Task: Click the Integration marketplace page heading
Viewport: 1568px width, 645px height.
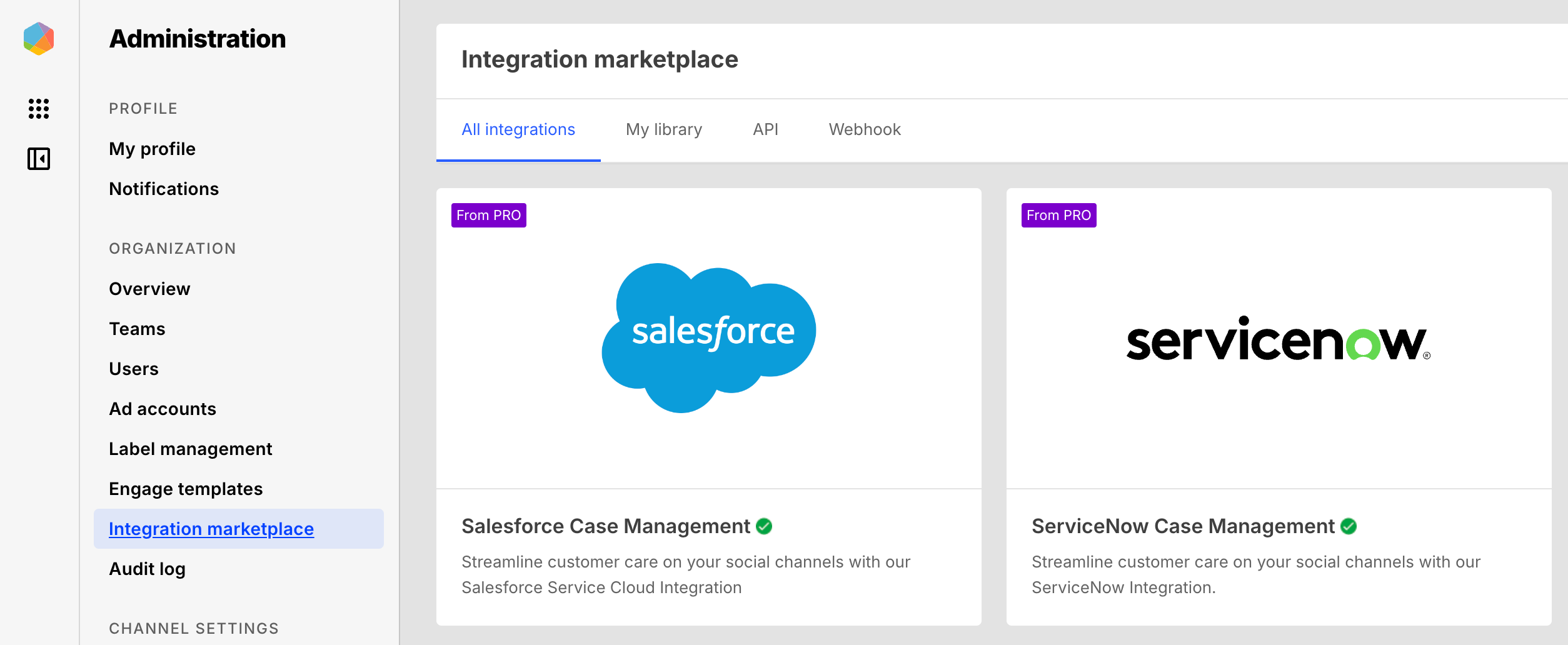Action: (x=600, y=59)
